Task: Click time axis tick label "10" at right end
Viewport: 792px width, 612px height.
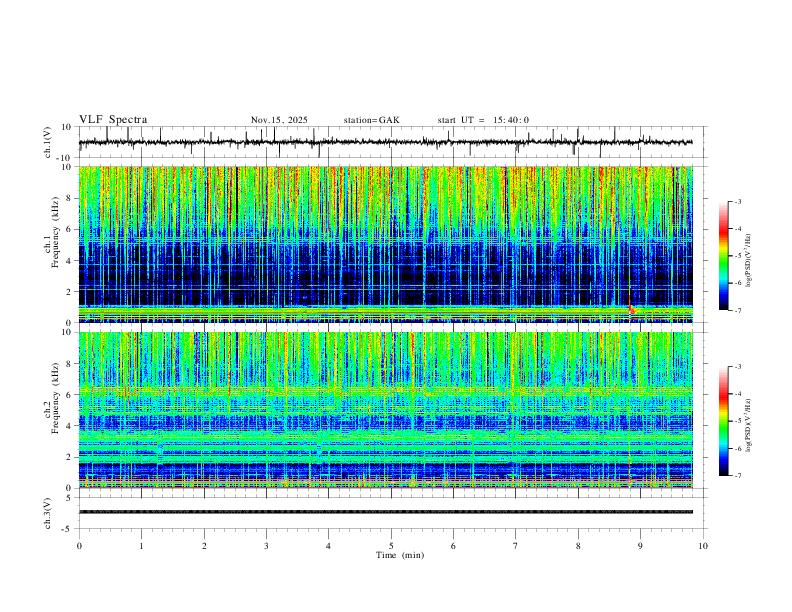Action: pos(703,546)
